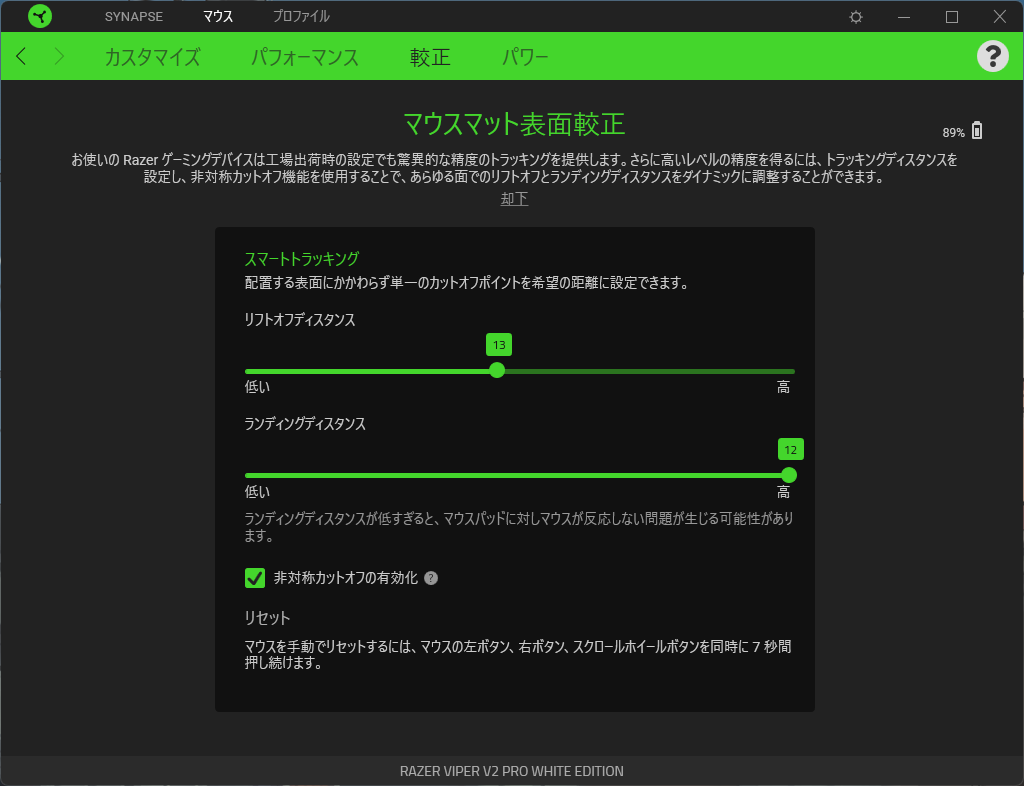Viewport: 1024px width, 786px height.
Task: Click the Razer Synapse logo icon
Action: (40, 16)
